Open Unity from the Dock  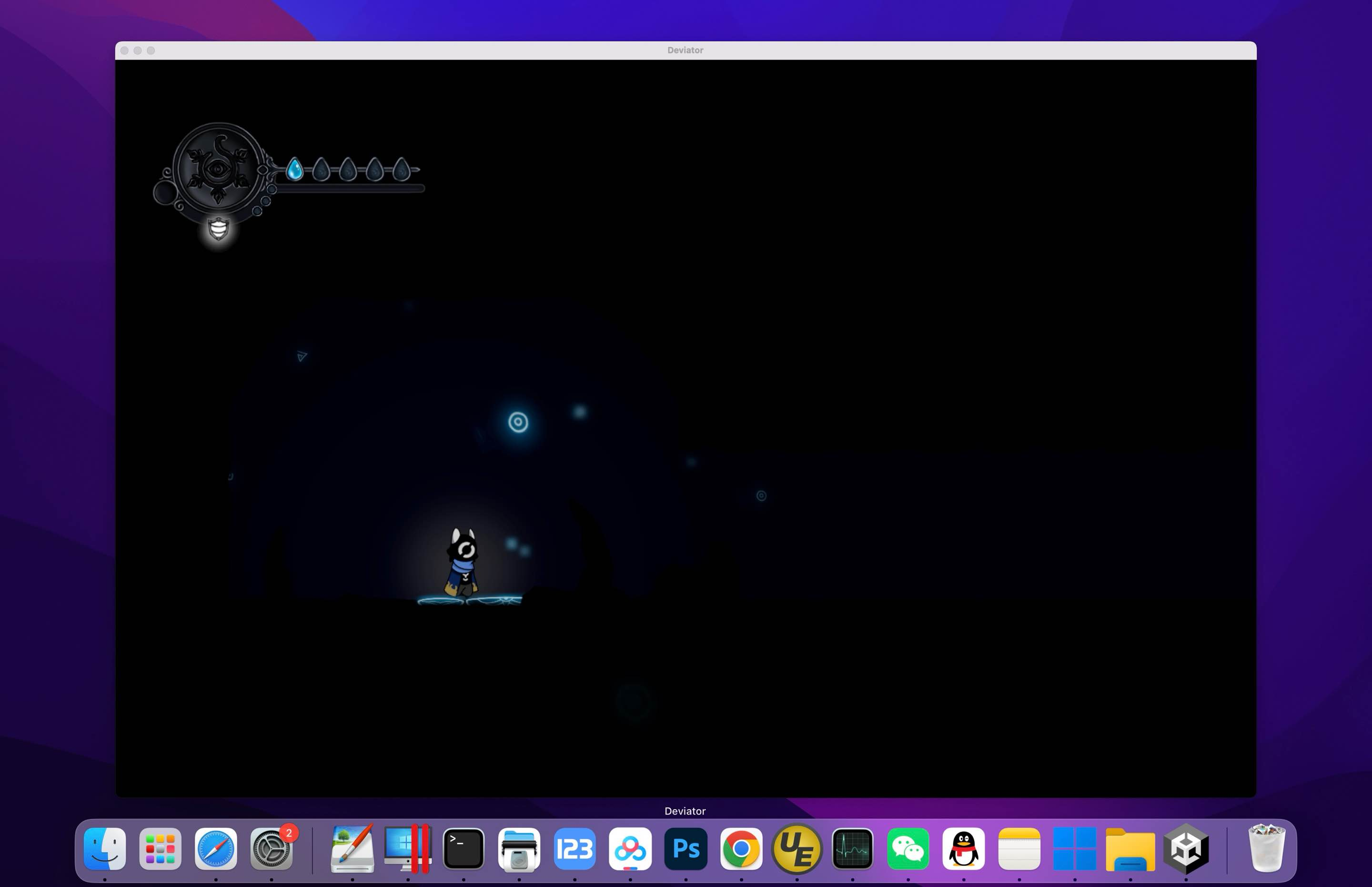tap(1185, 849)
